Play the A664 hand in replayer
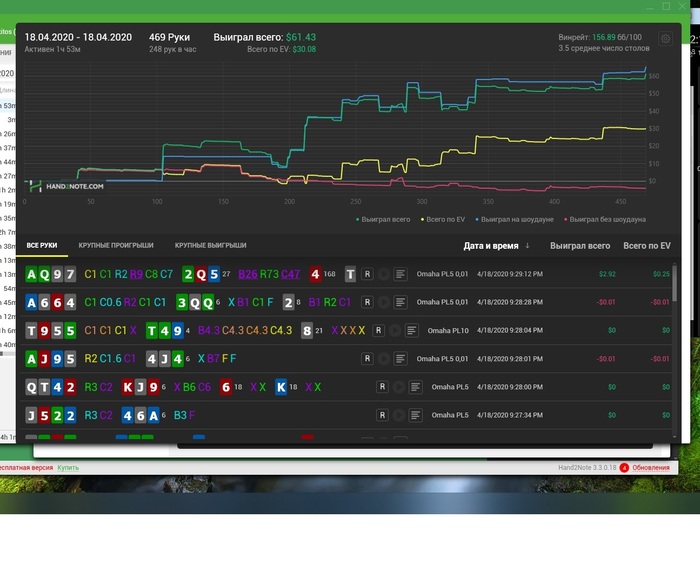Viewport: 700px width, 584px height. tap(383, 302)
